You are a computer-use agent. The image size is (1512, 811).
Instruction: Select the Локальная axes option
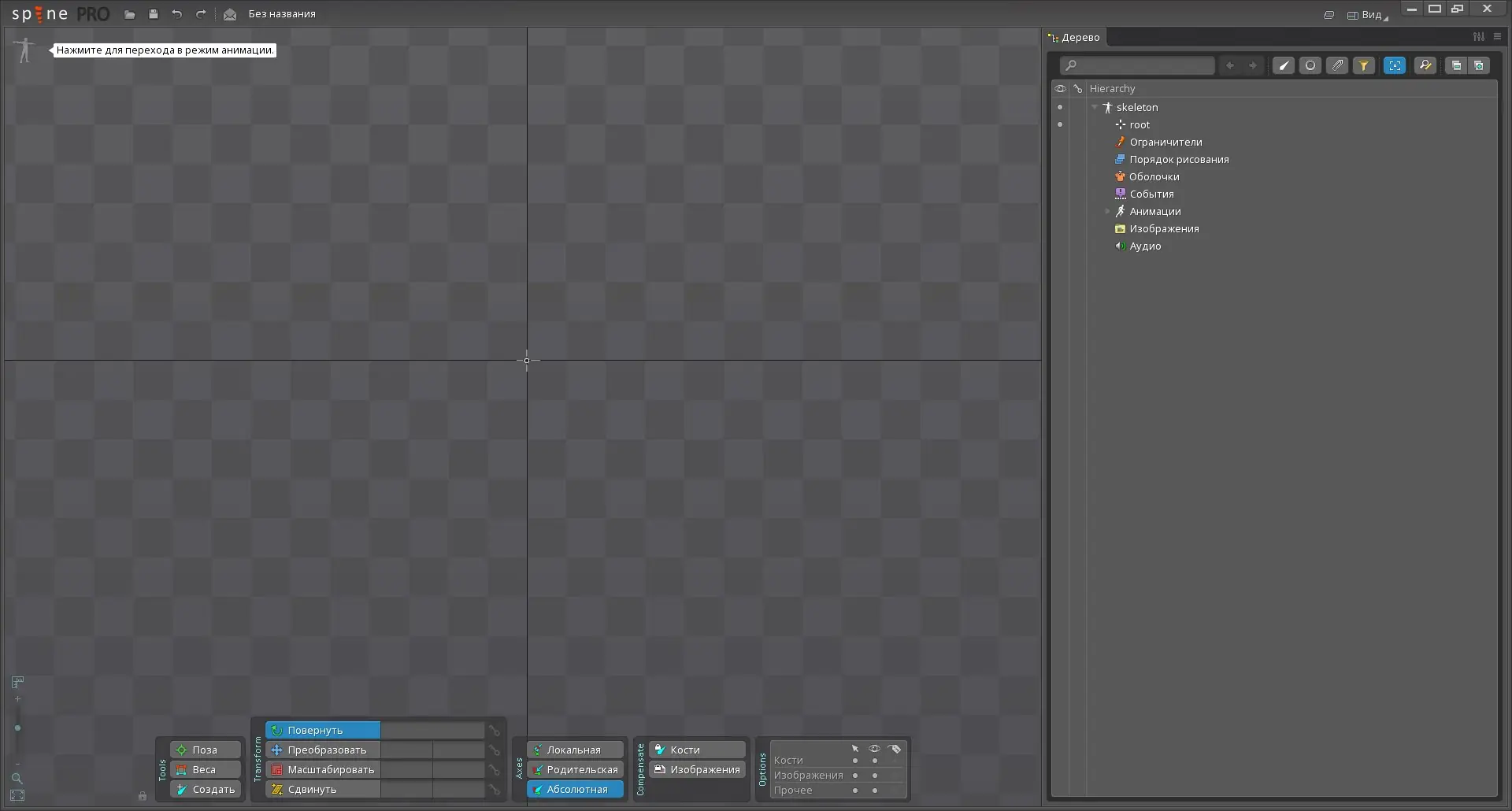[x=576, y=750]
